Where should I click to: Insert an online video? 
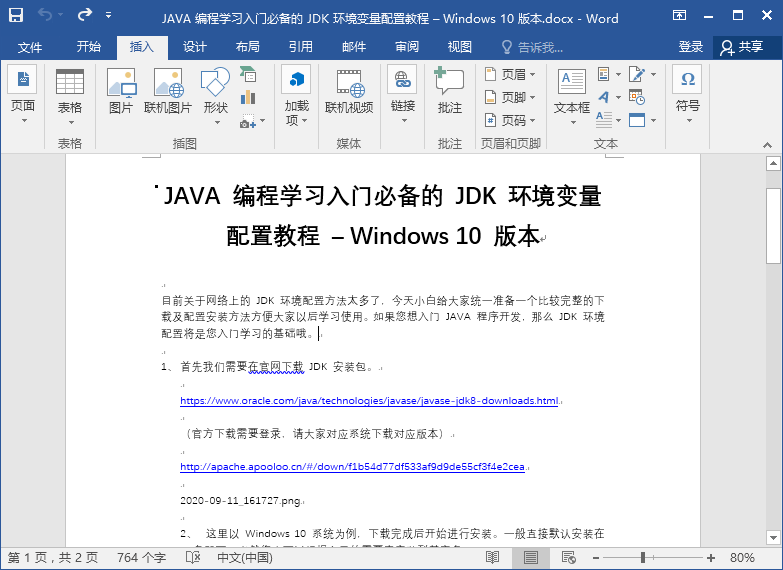click(x=349, y=92)
